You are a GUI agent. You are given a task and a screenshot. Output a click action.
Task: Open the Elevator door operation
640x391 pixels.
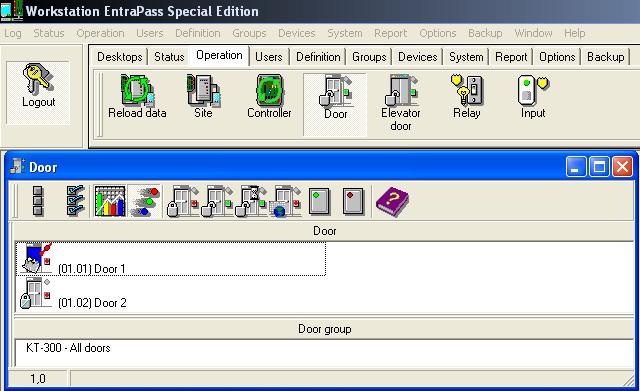tap(400, 103)
